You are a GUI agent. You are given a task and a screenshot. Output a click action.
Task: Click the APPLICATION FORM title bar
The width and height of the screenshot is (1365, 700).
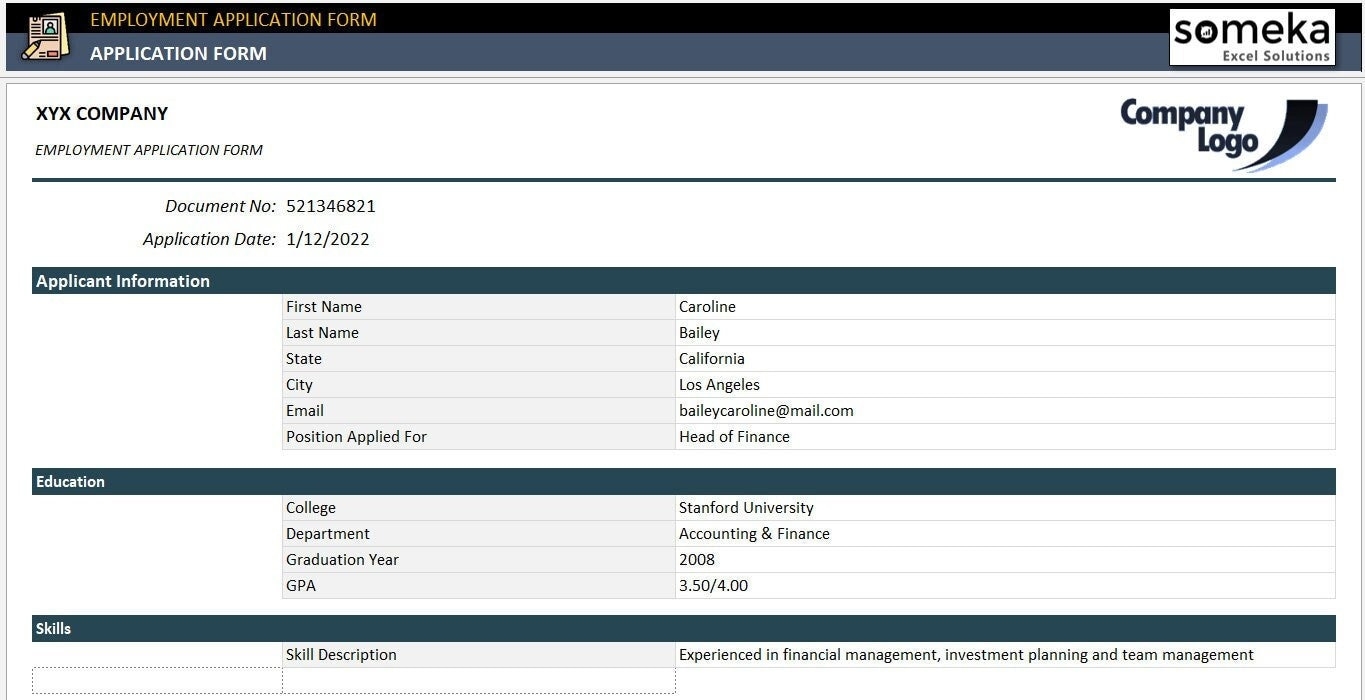(178, 53)
